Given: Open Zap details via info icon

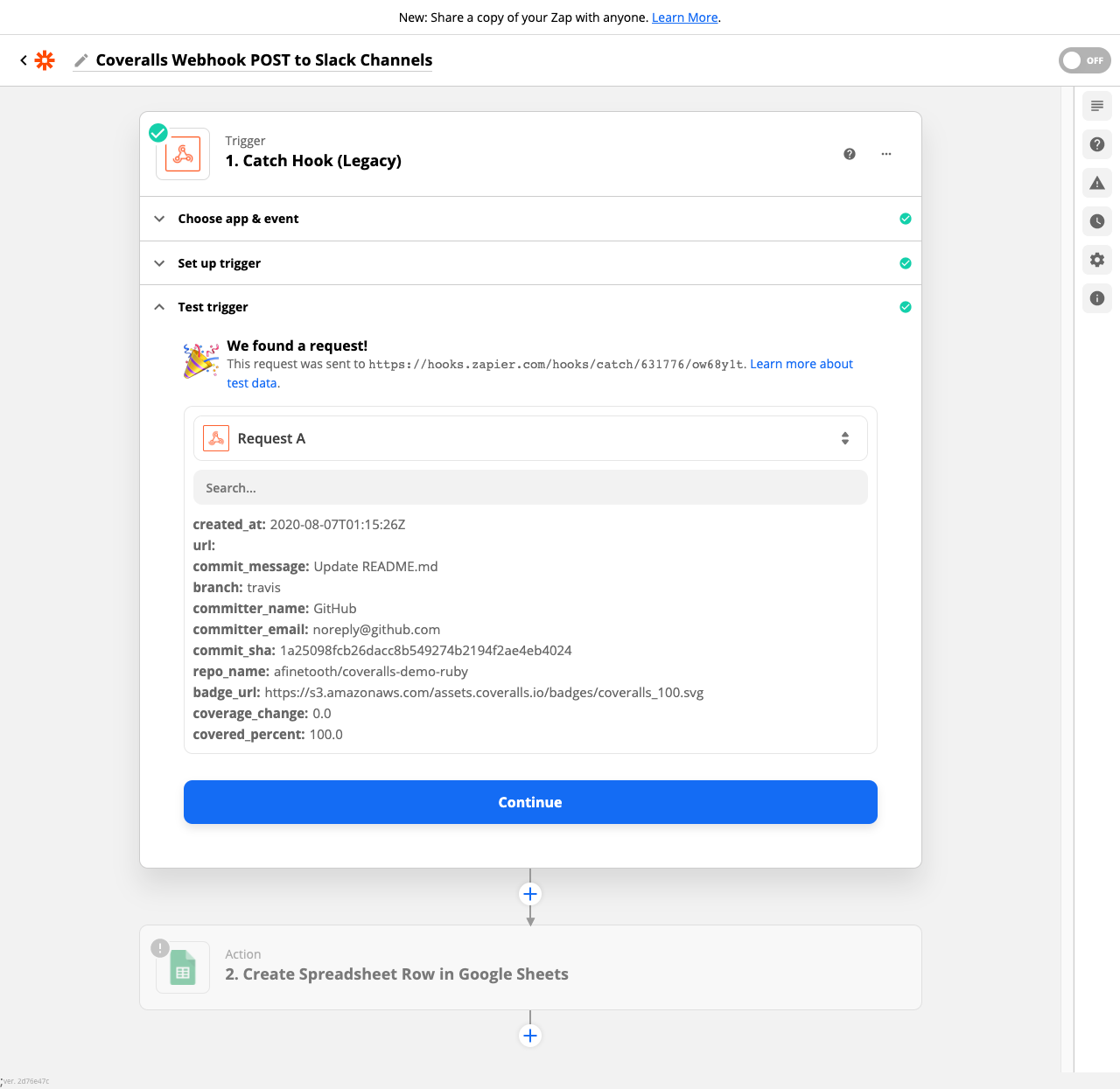Looking at the screenshot, I should click(x=1096, y=298).
